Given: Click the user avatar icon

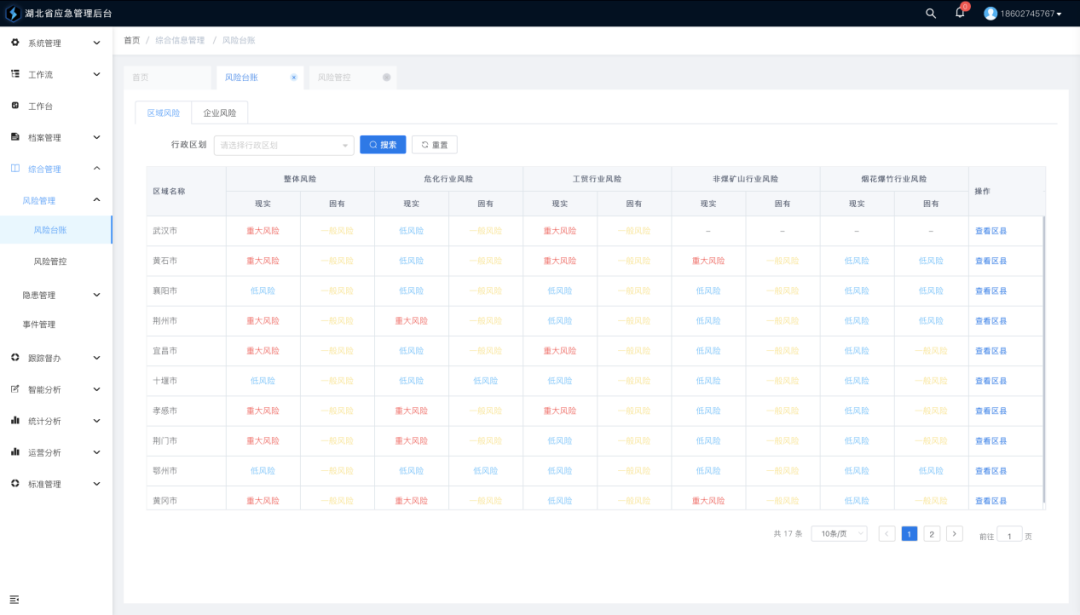Looking at the screenshot, I should pos(990,13).
